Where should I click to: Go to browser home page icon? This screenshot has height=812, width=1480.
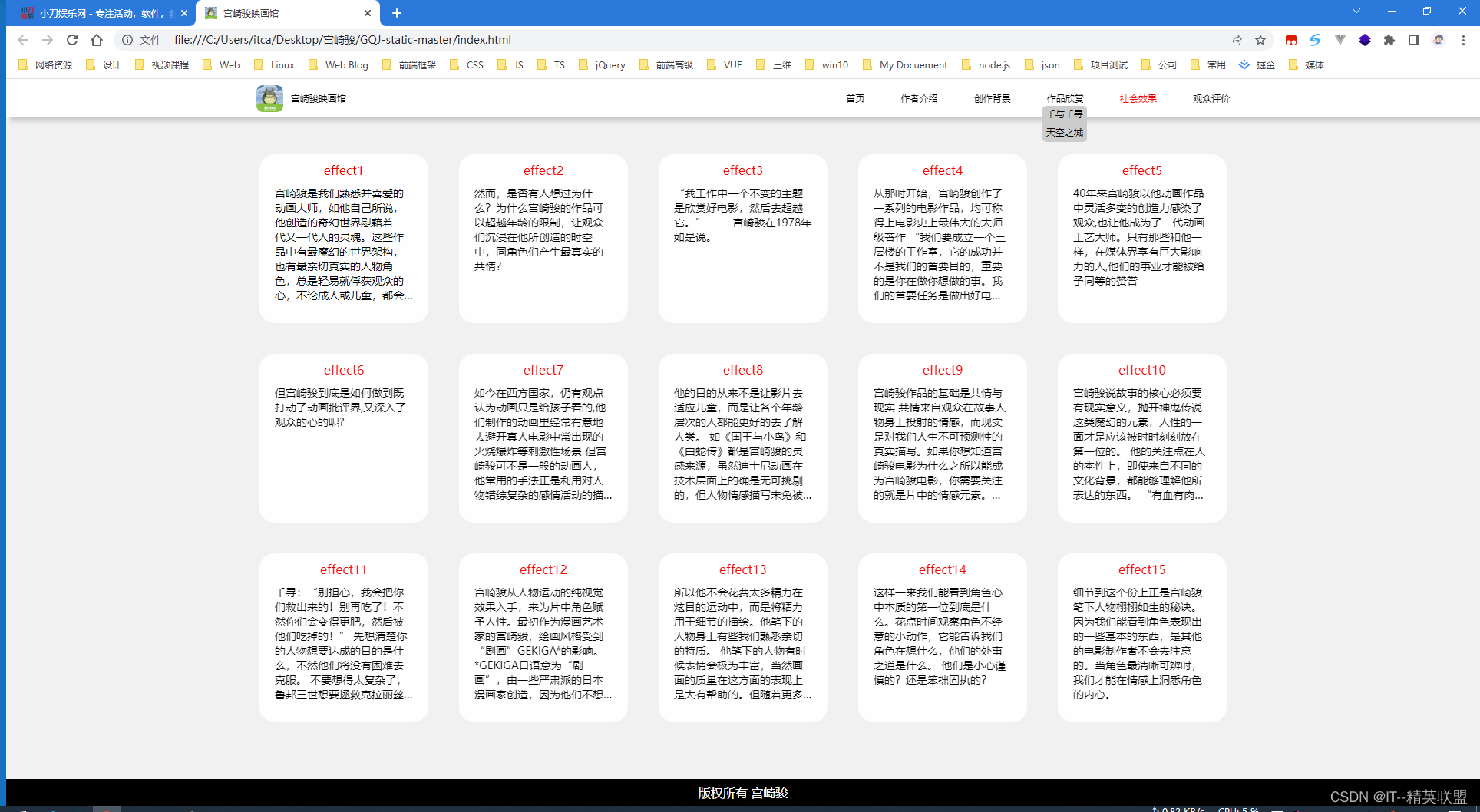[97, 40]
